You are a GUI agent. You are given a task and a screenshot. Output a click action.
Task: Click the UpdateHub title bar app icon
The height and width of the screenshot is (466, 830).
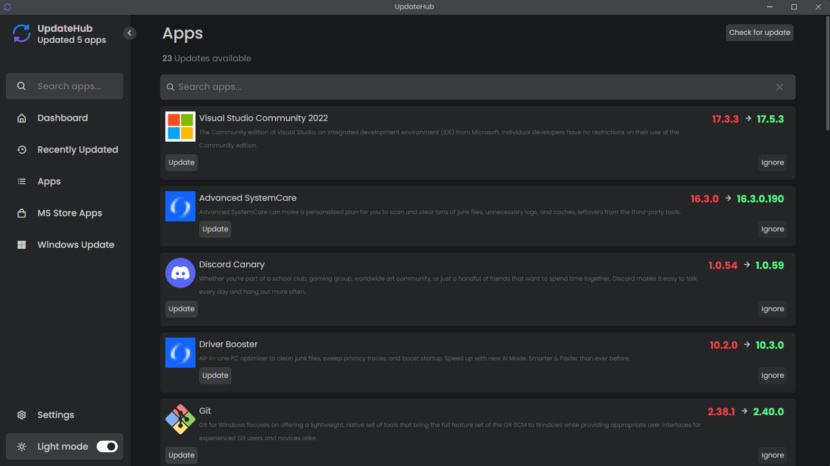[x=7, y=7]
